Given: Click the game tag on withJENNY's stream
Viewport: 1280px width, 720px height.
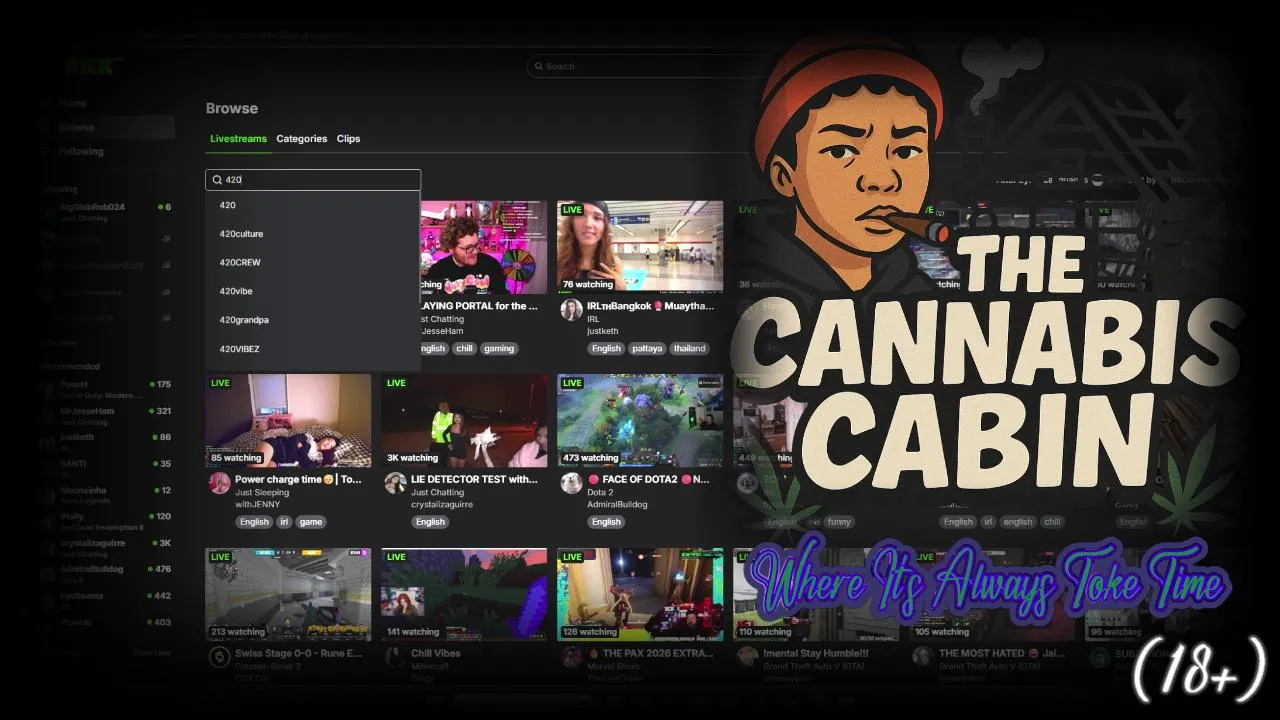Looking at the screenshot, I should pyautogui.click(x=310, y=522).
